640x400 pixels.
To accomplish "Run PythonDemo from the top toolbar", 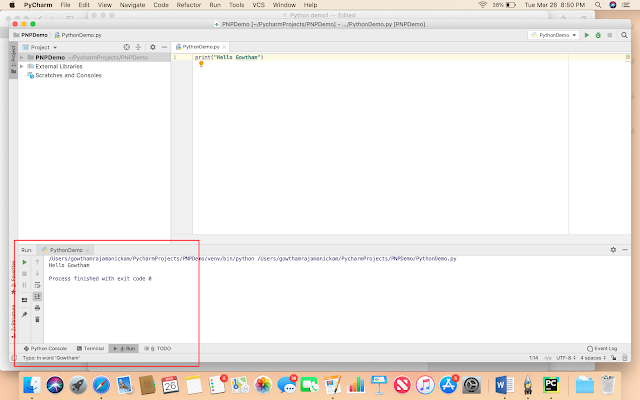I will (x=587, y=35).
